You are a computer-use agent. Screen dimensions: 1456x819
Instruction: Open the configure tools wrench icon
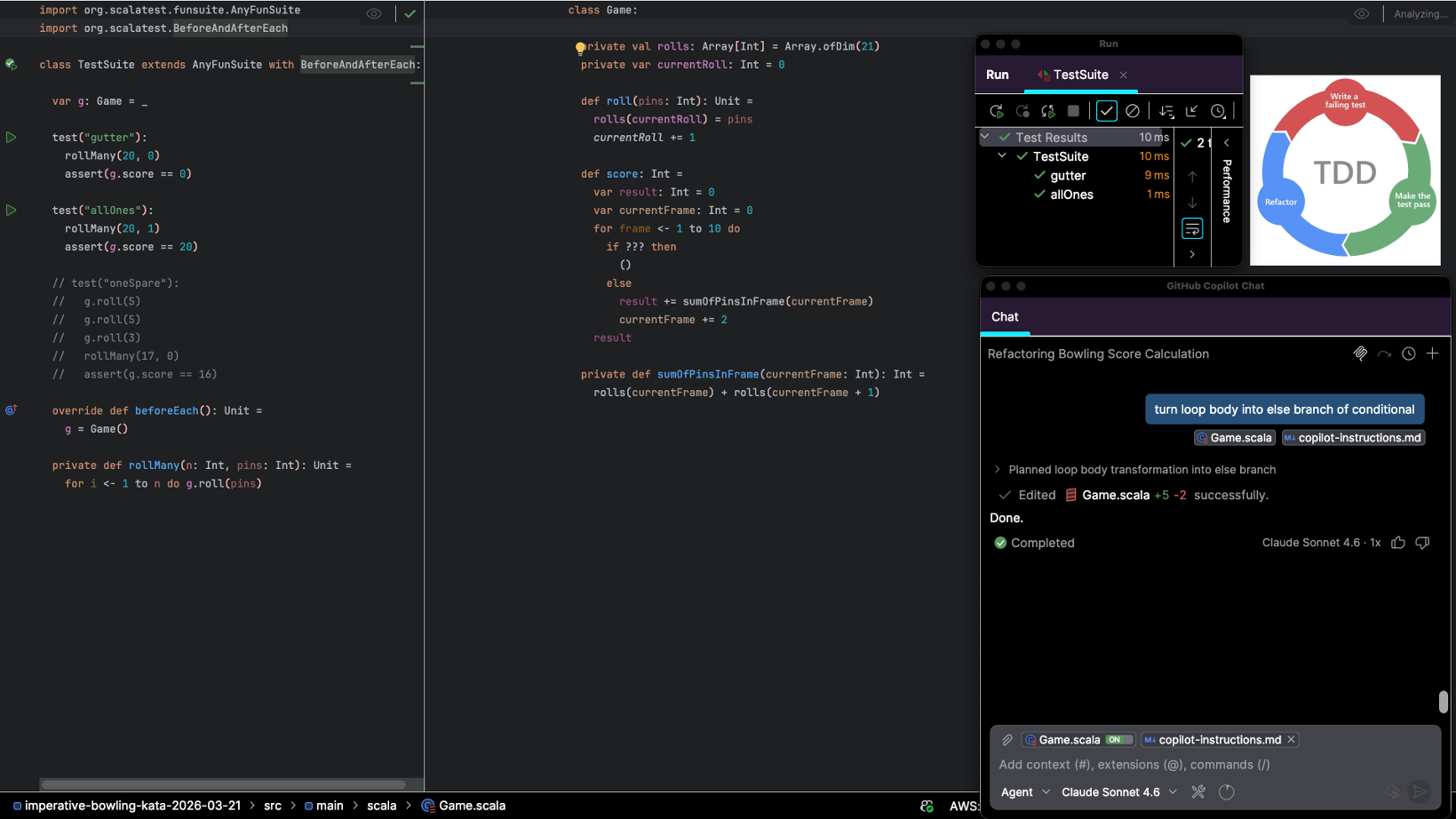pos(1198,791)
